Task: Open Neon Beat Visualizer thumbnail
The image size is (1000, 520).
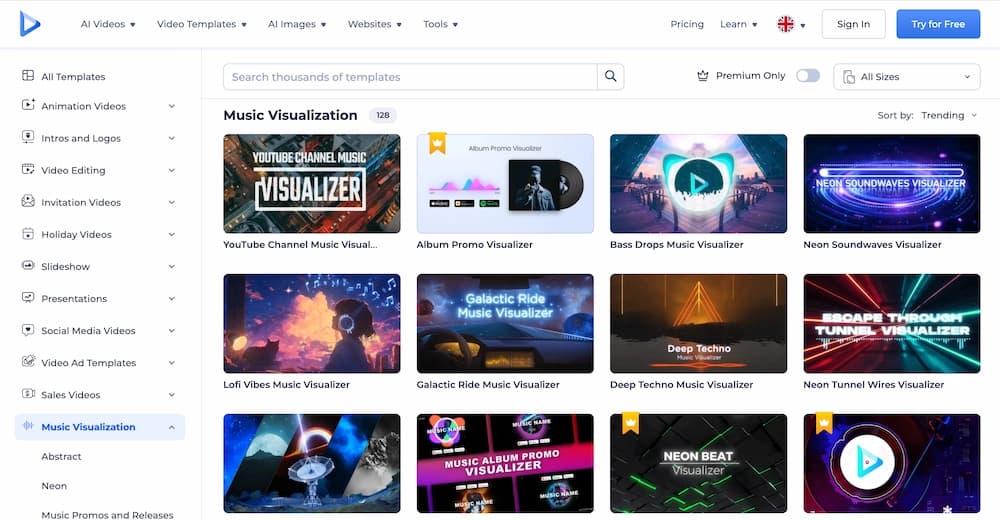Action: [698, 464]
